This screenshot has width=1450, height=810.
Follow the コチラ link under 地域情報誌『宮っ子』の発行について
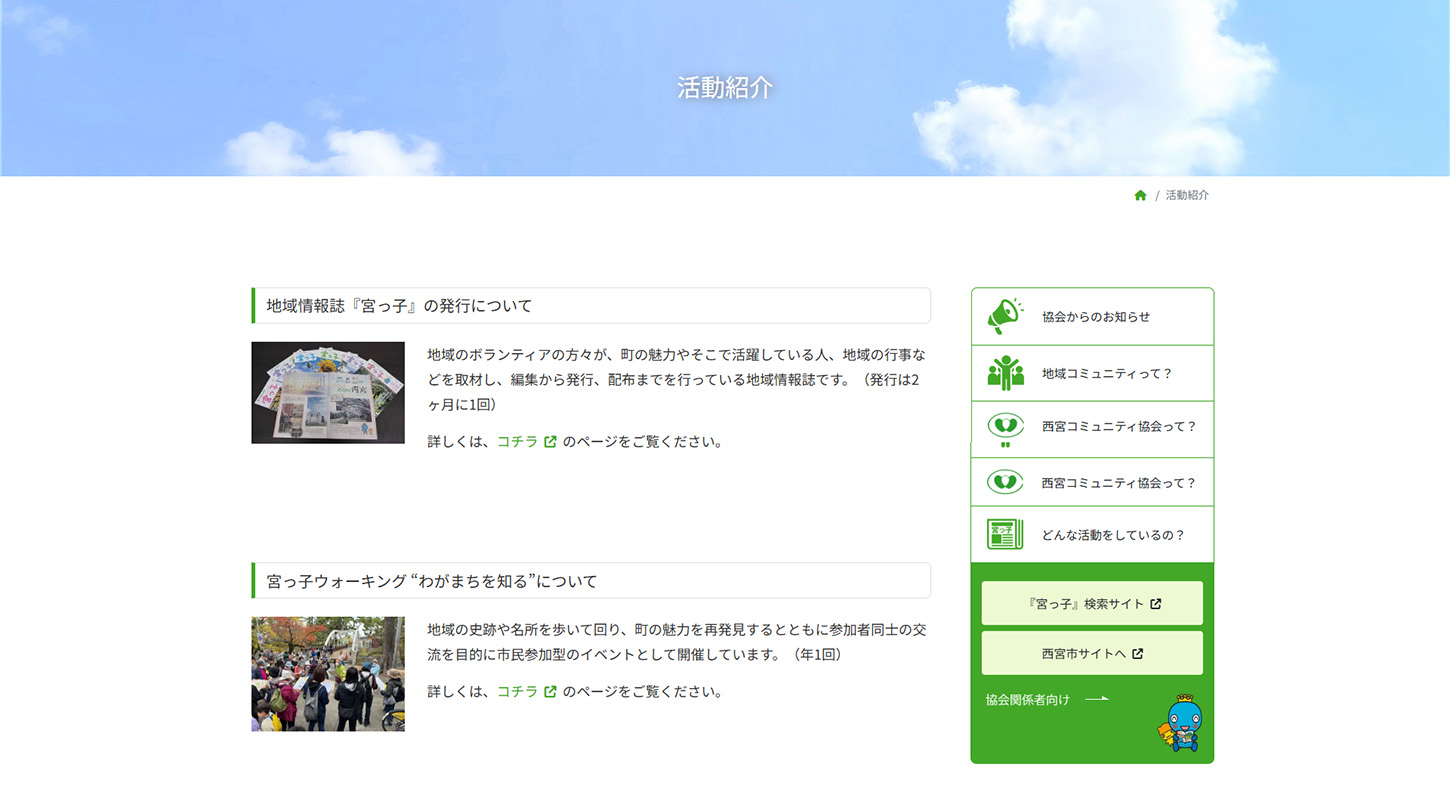click(527, 441)
